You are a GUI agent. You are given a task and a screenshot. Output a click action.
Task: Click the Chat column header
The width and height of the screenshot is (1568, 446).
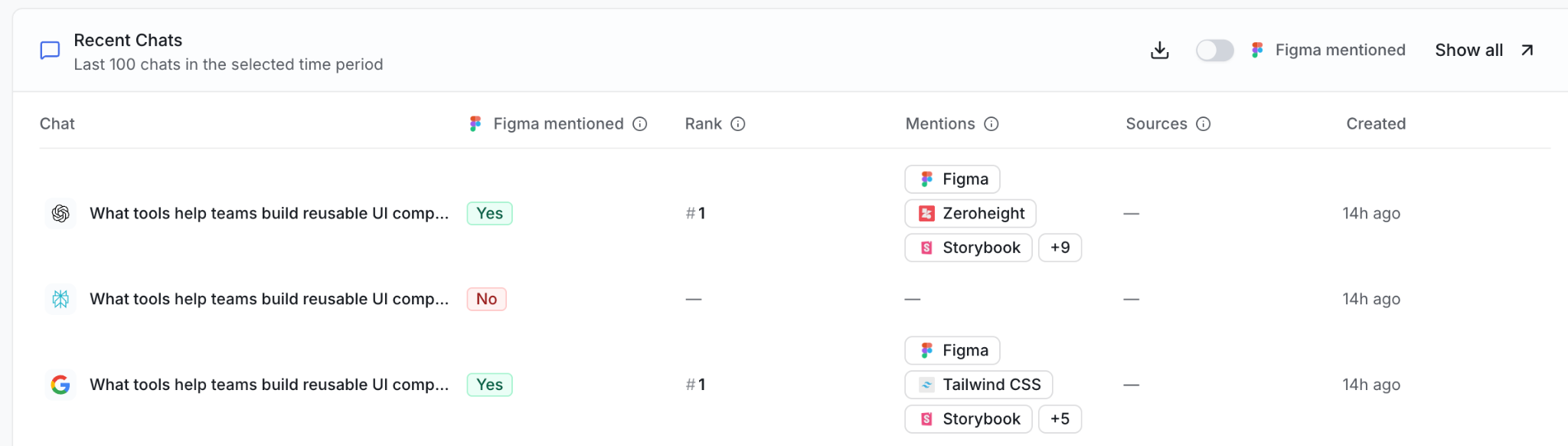pyautogui.click(x=57, y=124)
